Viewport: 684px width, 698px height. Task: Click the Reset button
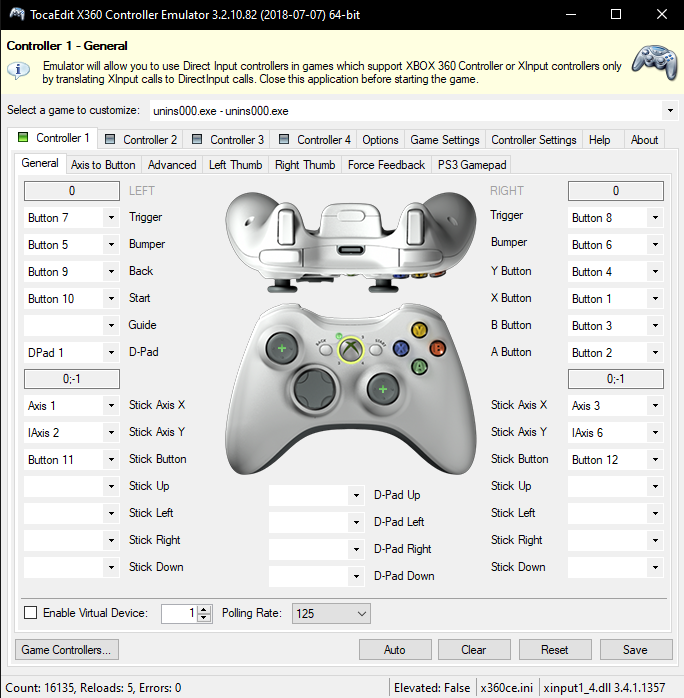pos(554,649)
